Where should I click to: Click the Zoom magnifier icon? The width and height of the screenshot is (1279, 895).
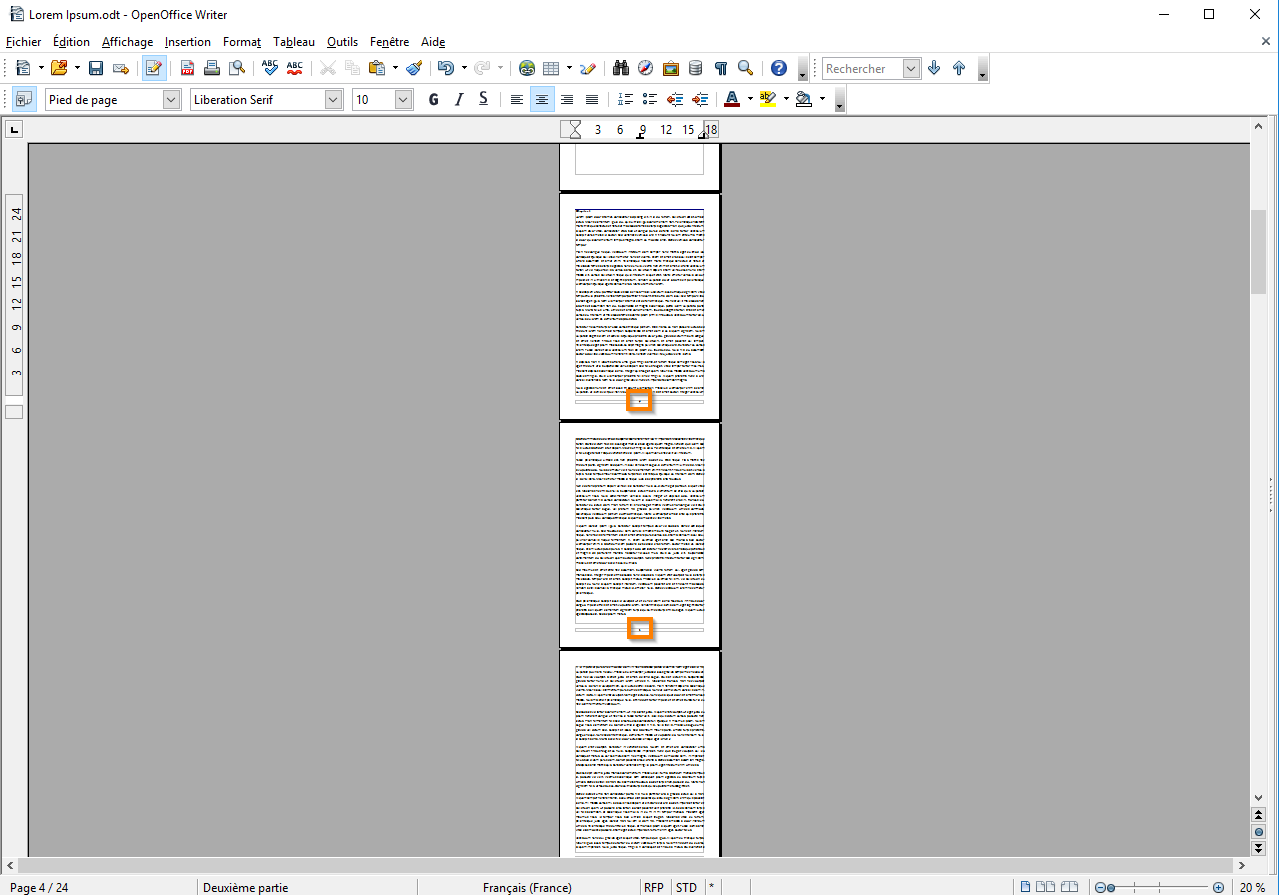pyautogui.click(x=745, y=68)
